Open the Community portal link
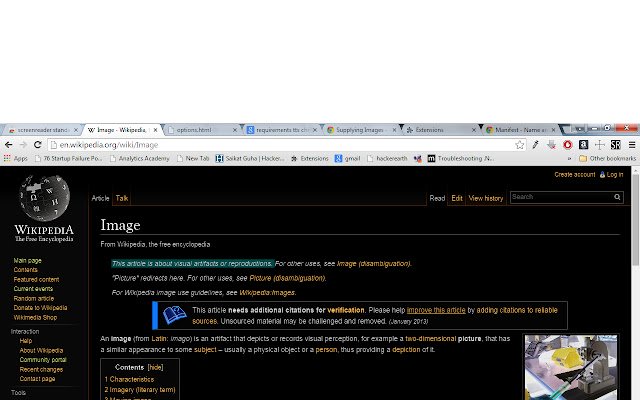This screenshot has height=400, width=640. coord(43,360)
